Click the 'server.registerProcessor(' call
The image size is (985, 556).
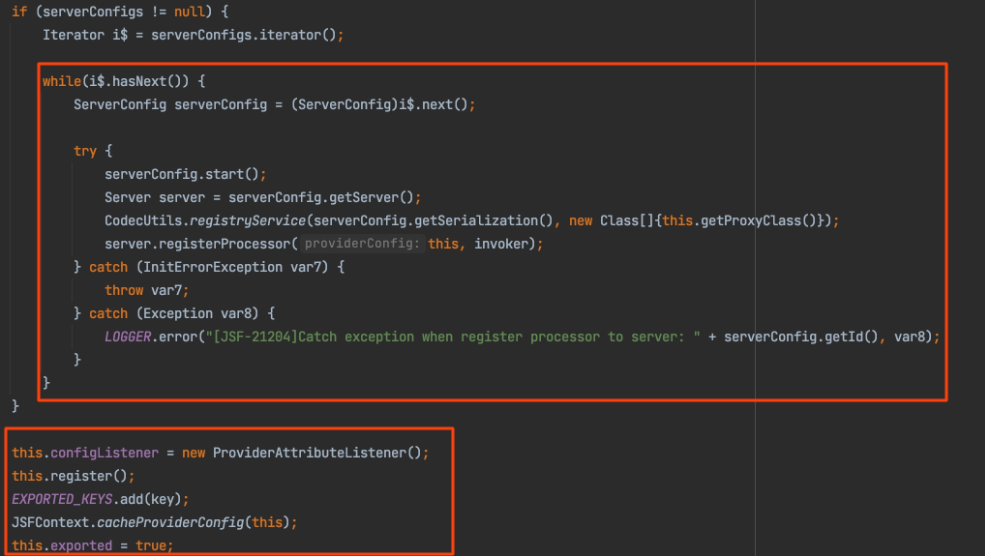click(x=201, y=244)
